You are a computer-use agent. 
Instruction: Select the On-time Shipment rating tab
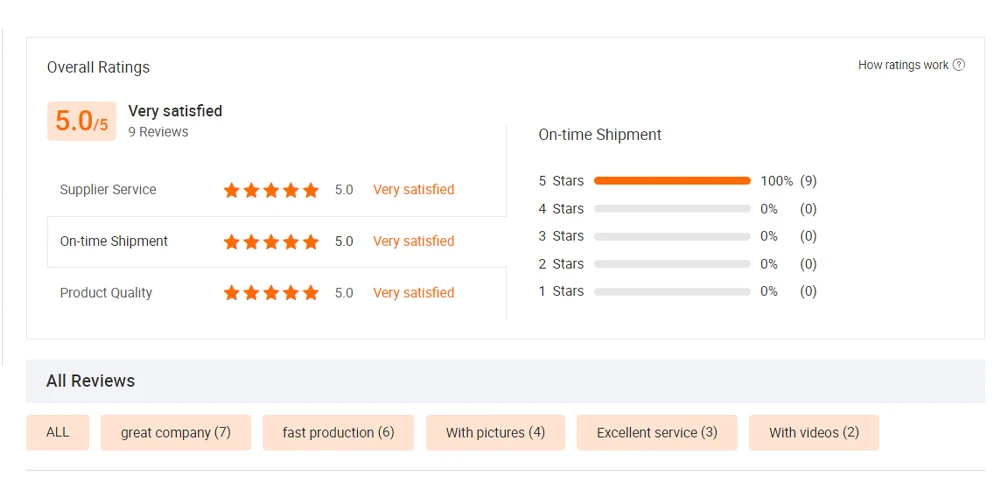pyautogui.click(x=114, y=242)
